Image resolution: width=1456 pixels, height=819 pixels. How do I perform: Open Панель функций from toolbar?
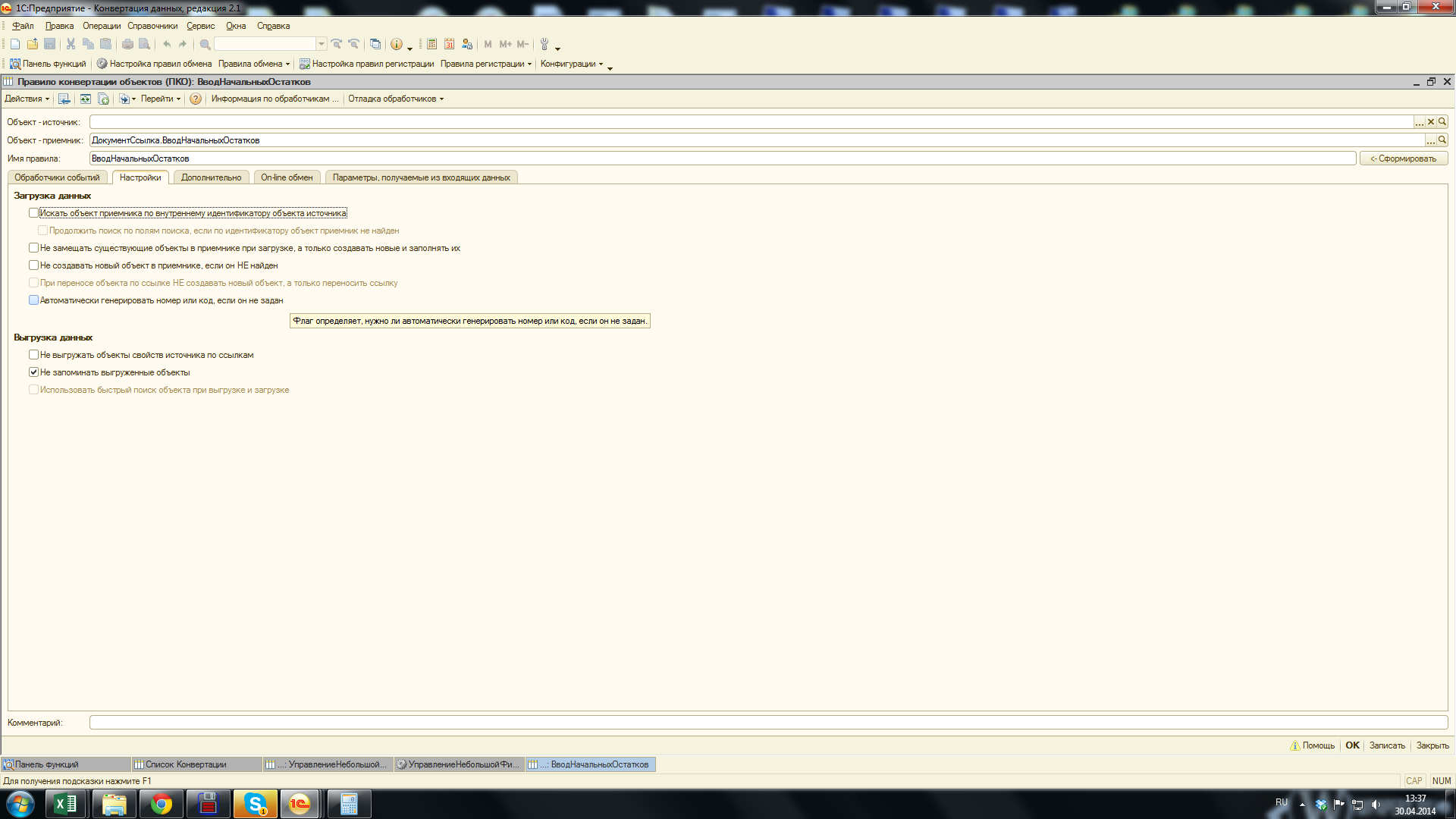click(48, 64)
